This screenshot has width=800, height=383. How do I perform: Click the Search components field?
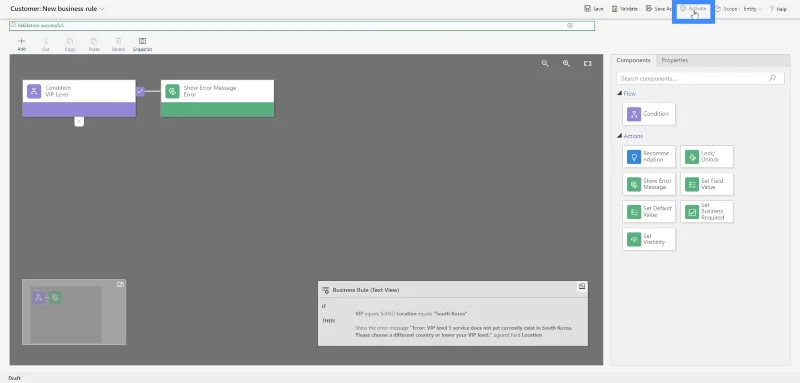coord(700,79)
